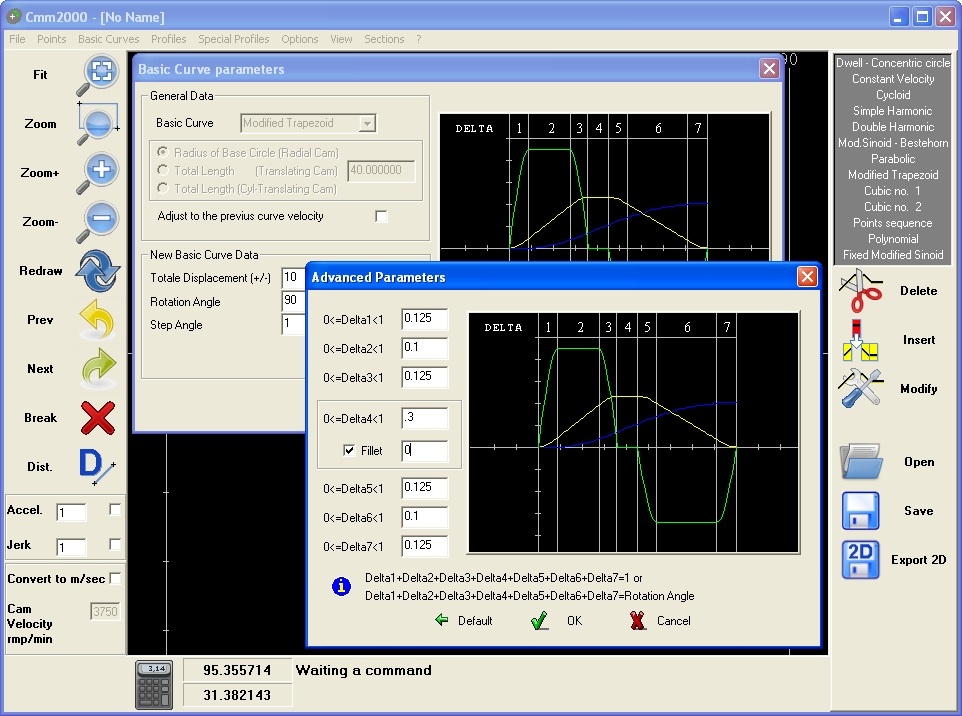Click the Default button label
962x716 pixels.
(x=475, y=621)
